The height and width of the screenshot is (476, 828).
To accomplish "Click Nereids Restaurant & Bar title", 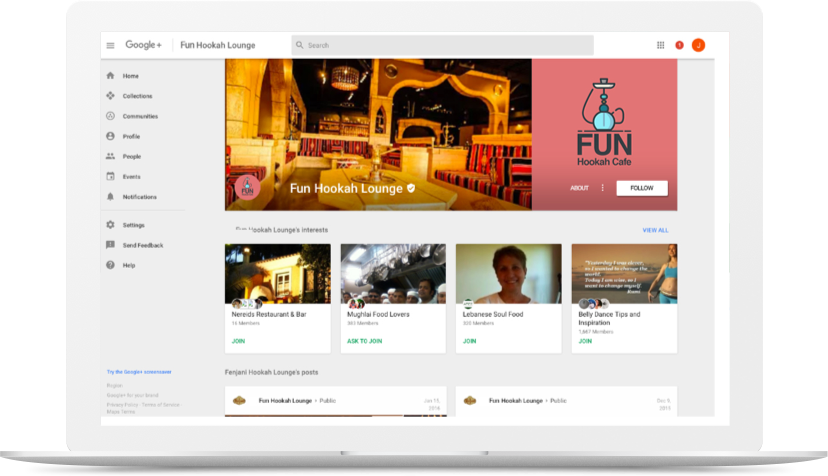I will pos(269,314).
